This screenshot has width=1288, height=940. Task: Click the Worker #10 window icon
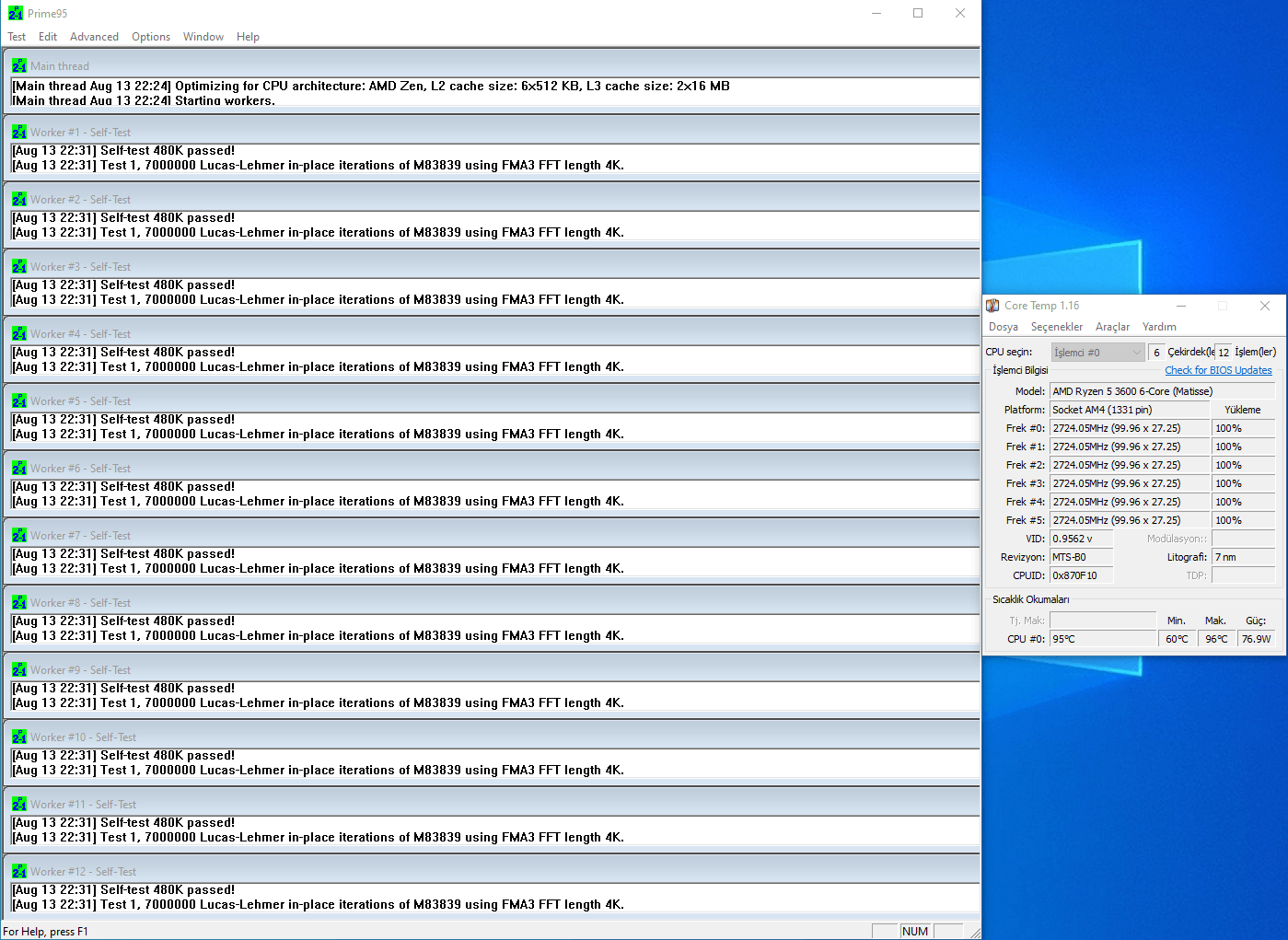click(x=19, y=737)
